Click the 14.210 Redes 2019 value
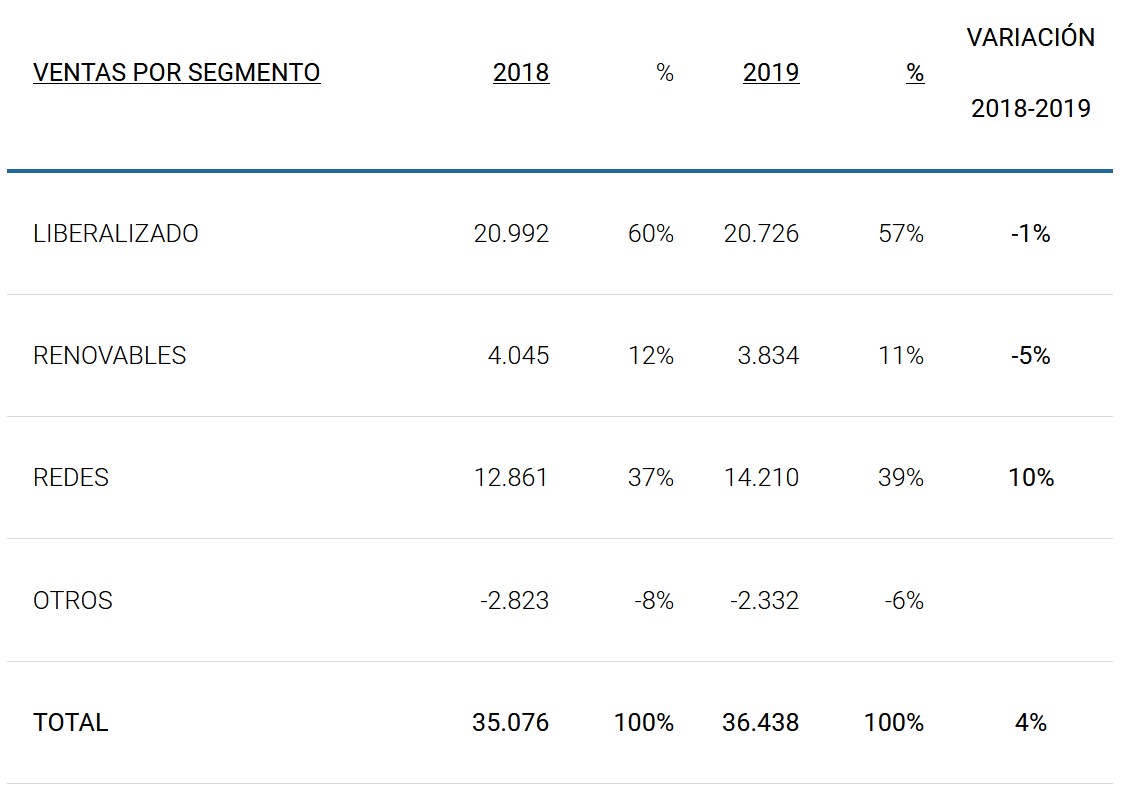Image resolution: width=1124 pixels, height=789 pixels. click(x=761, y=478)
